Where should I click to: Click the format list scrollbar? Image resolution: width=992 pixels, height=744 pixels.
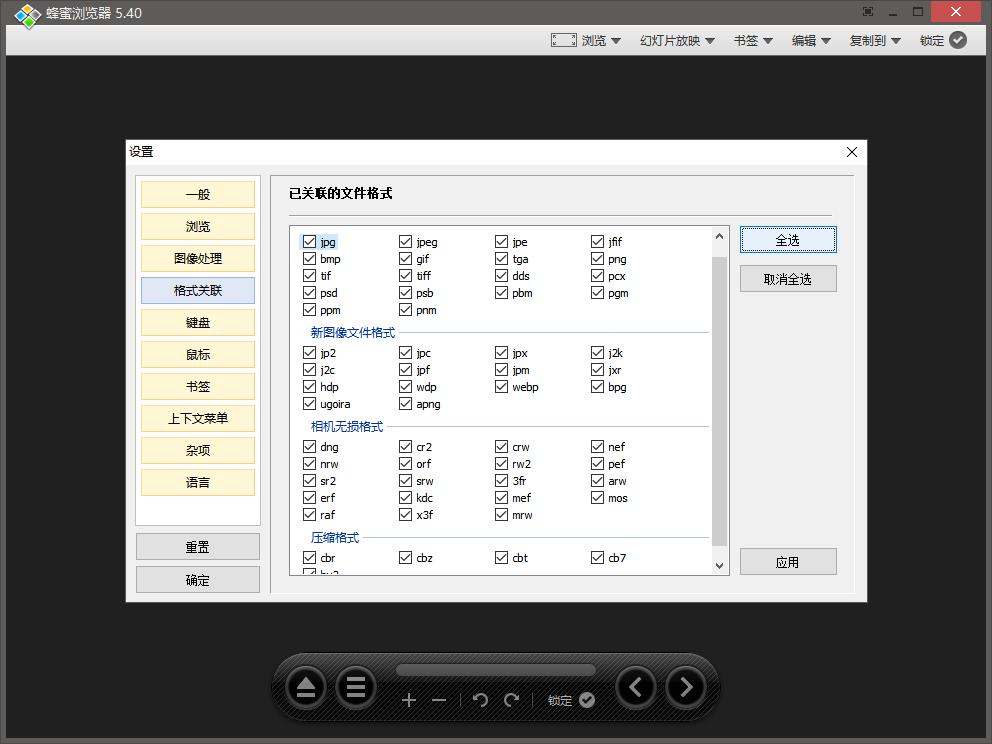pyautogui.click(x=719, y=390)
